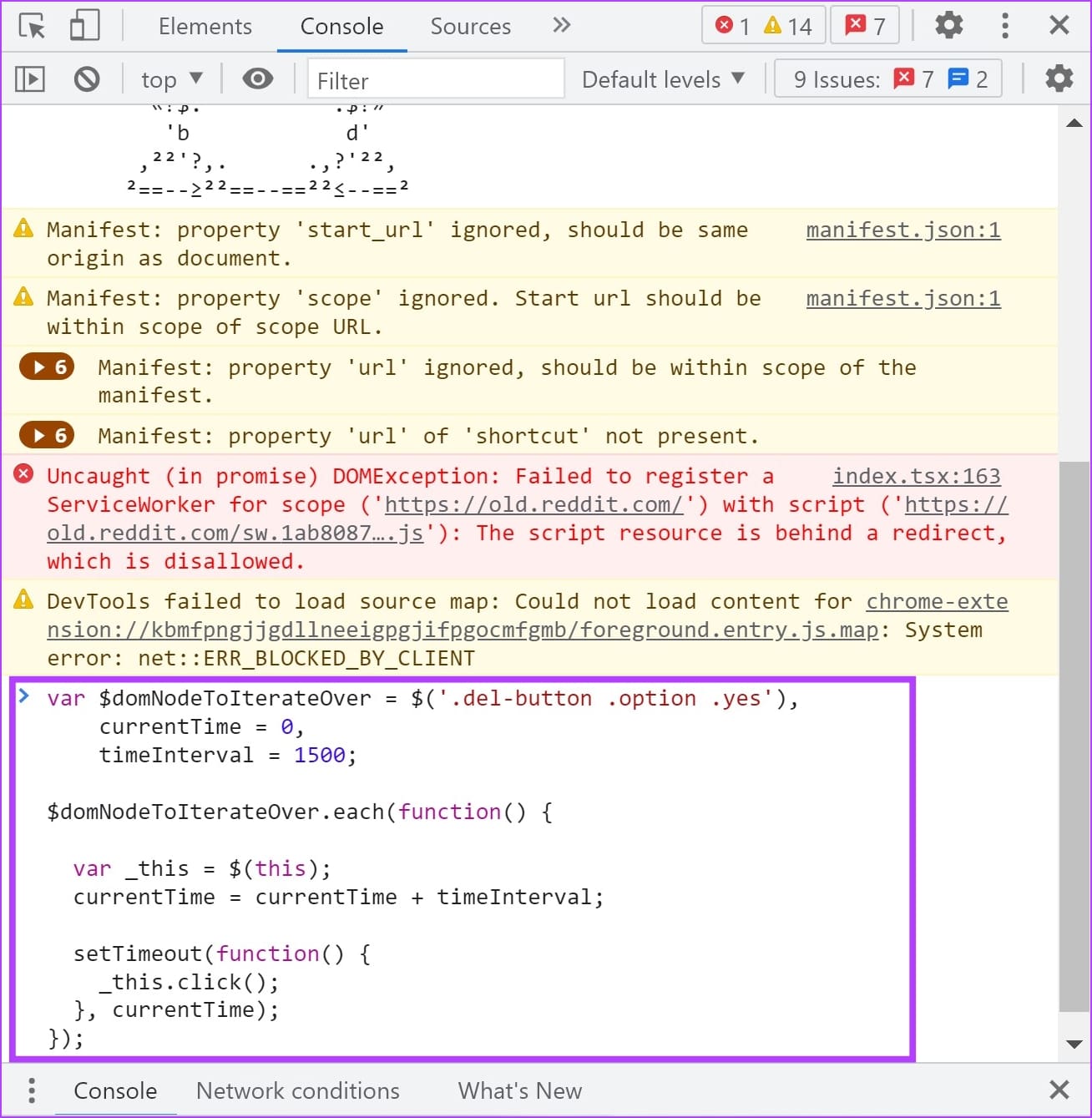Open manifest.json:1 link for scope warning

tap(903, 298)
